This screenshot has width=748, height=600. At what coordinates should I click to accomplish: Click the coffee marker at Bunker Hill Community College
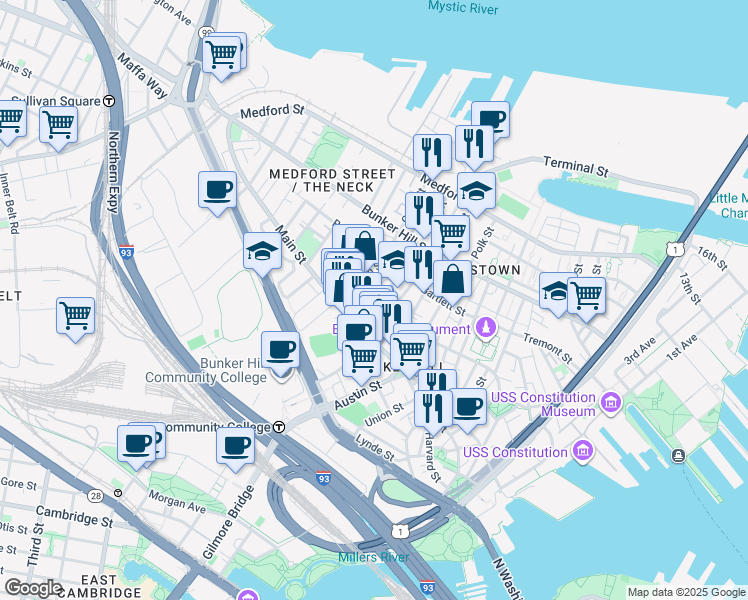click(x=280, y=354)
